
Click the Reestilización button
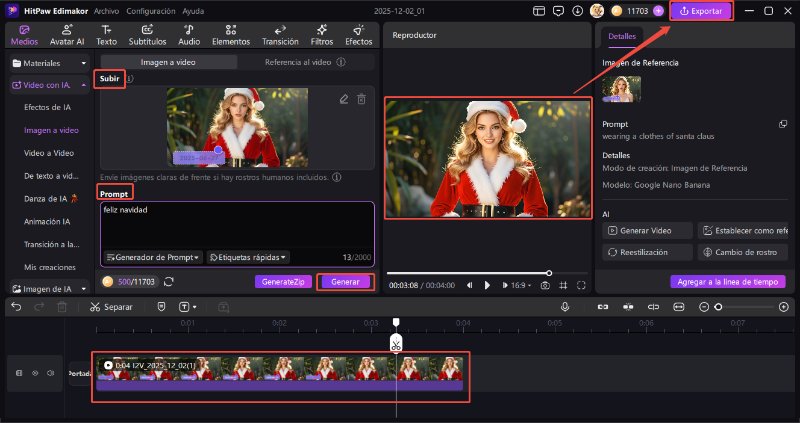click(647, 252)
